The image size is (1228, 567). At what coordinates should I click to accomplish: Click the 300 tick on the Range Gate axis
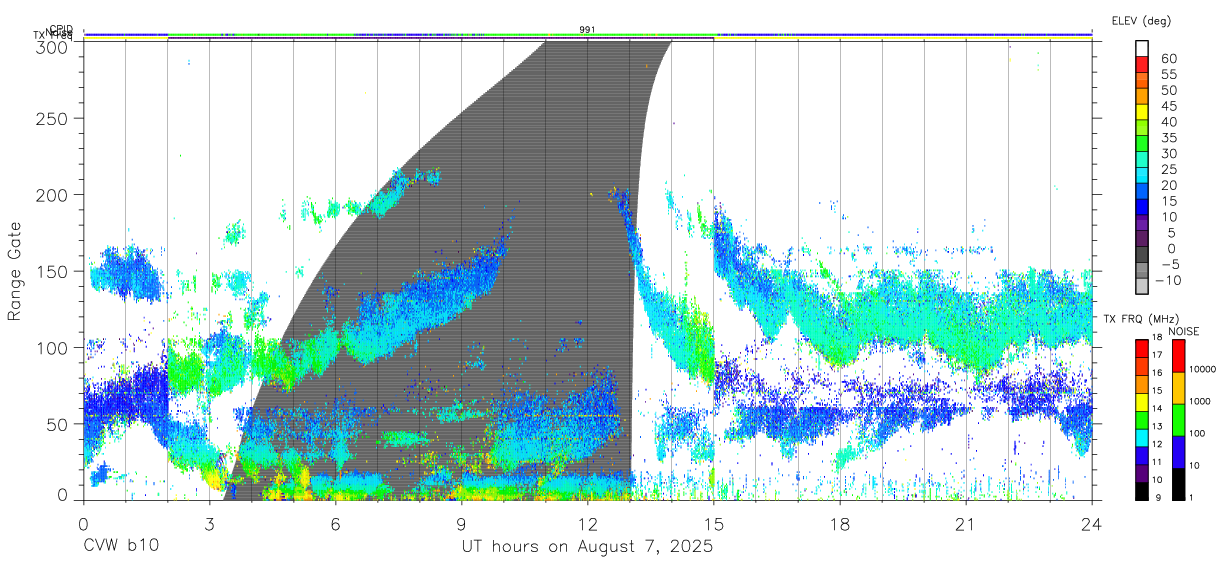(54, 46)
